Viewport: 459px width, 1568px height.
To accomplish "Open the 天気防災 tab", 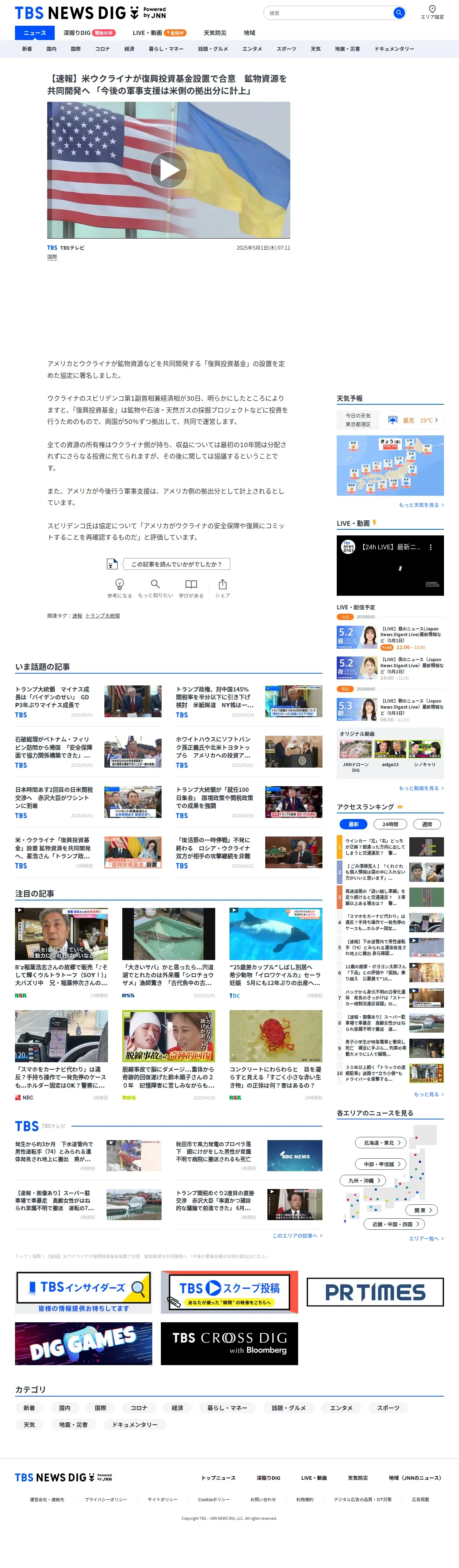I will (x=214, y=33).
